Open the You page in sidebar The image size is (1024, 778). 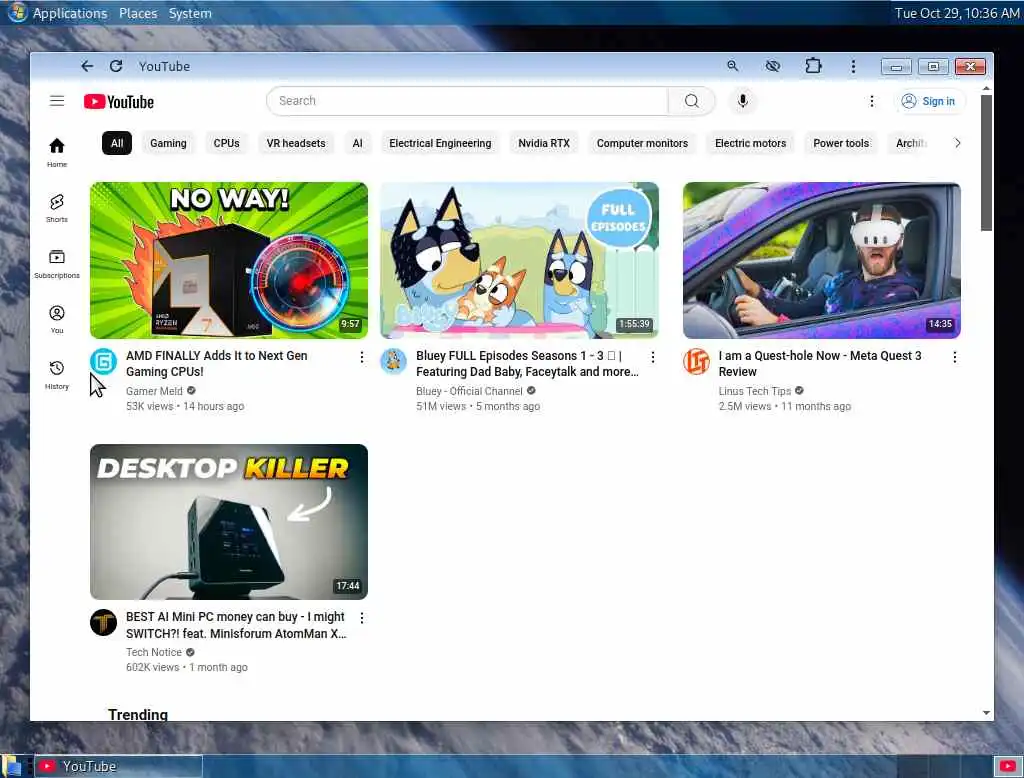coord(57,319)
